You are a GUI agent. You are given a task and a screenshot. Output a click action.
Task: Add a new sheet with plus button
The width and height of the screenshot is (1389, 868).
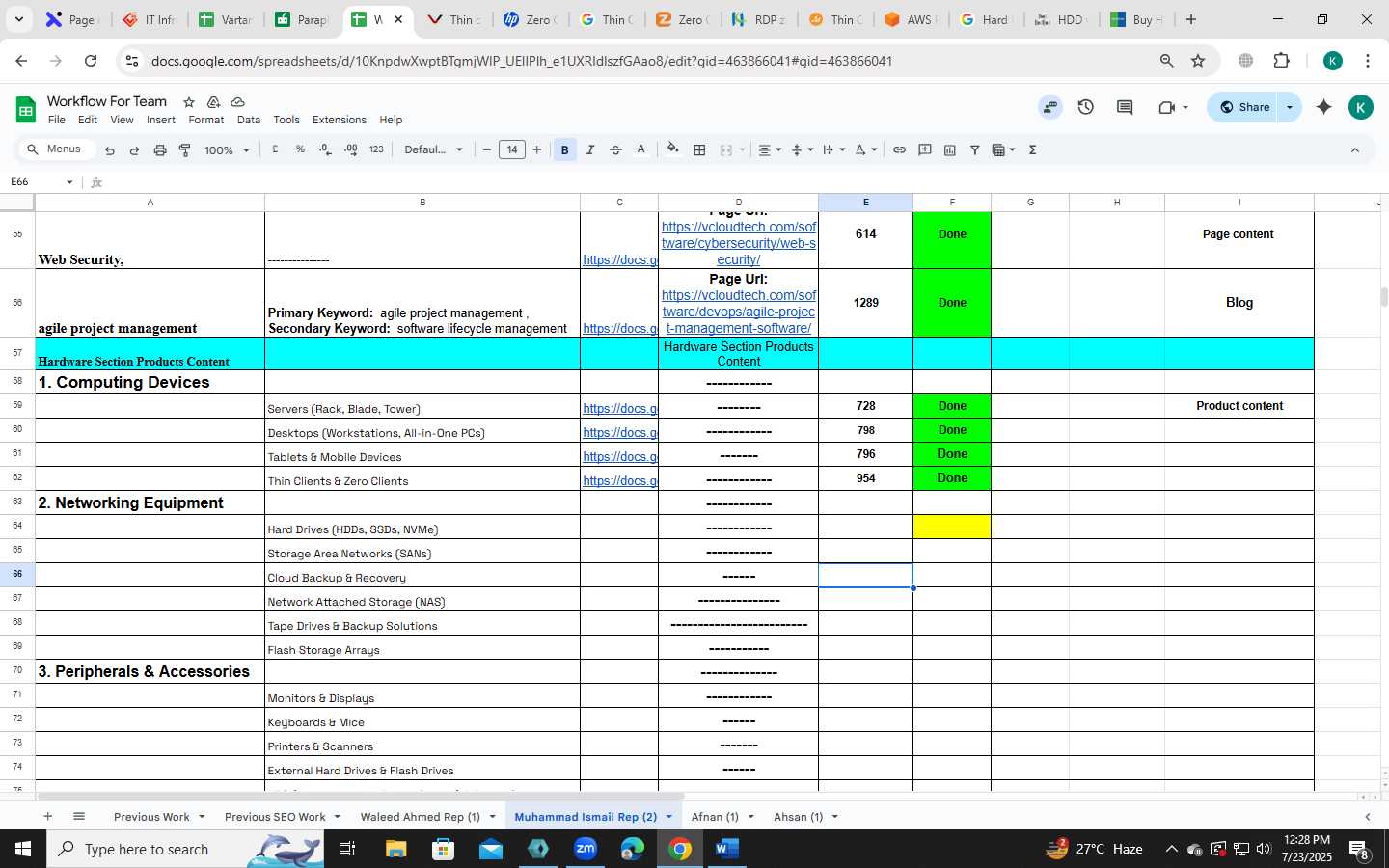coord(47,816)
